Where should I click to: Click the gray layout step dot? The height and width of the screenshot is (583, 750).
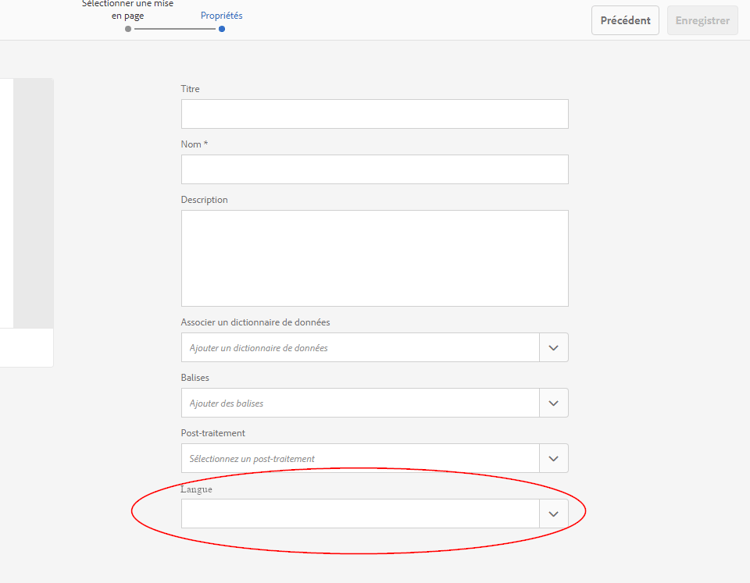click(128, 29)
